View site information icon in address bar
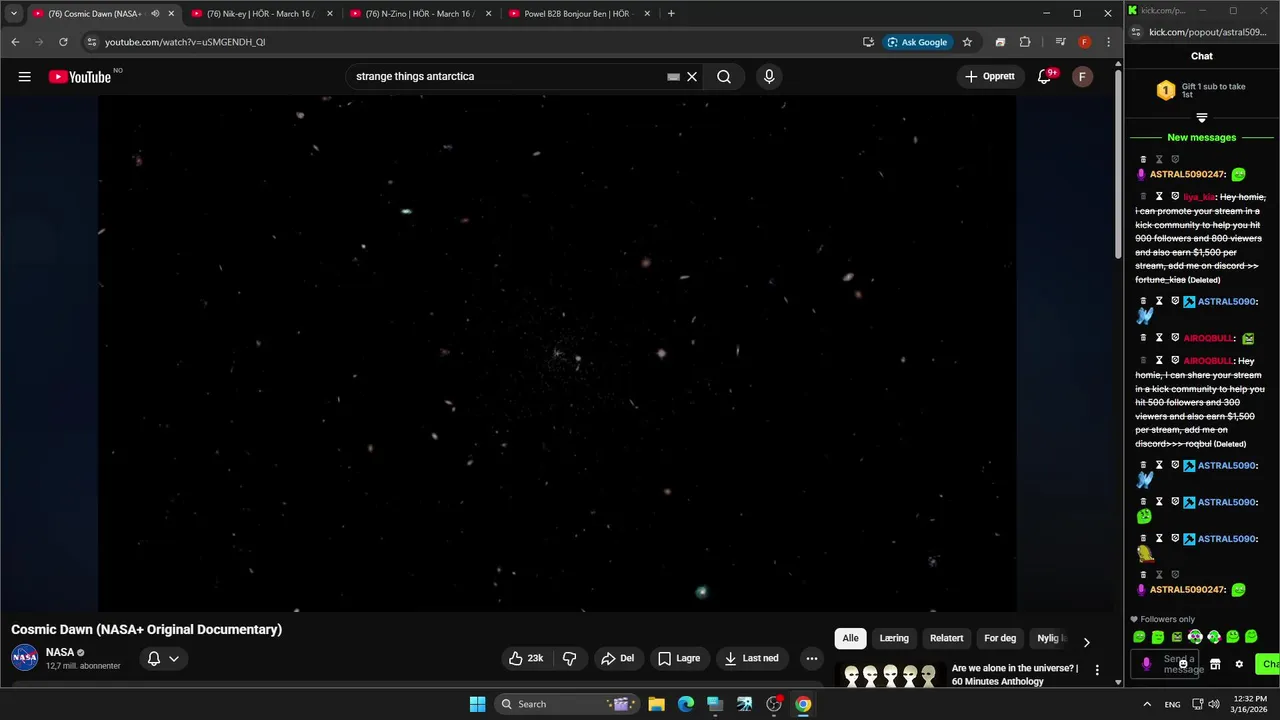 [x=91, y=42]
